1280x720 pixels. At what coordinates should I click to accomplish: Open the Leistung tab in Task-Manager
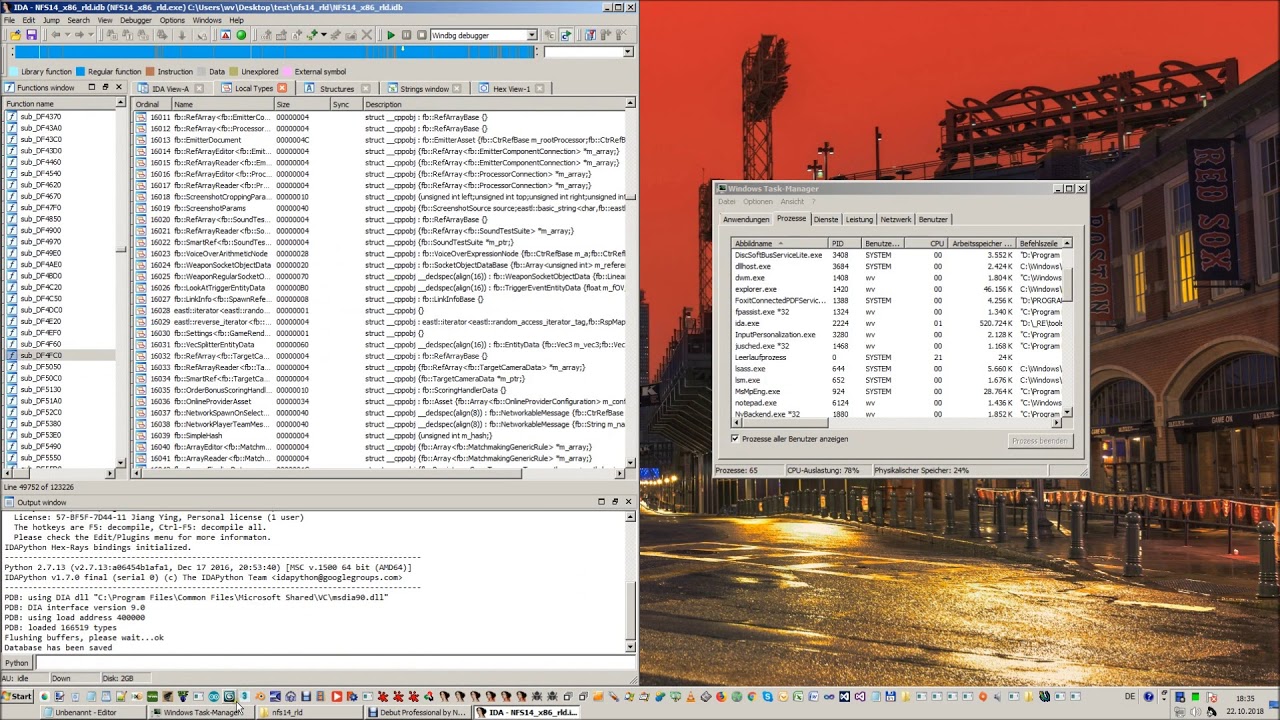tap(859, 219)
